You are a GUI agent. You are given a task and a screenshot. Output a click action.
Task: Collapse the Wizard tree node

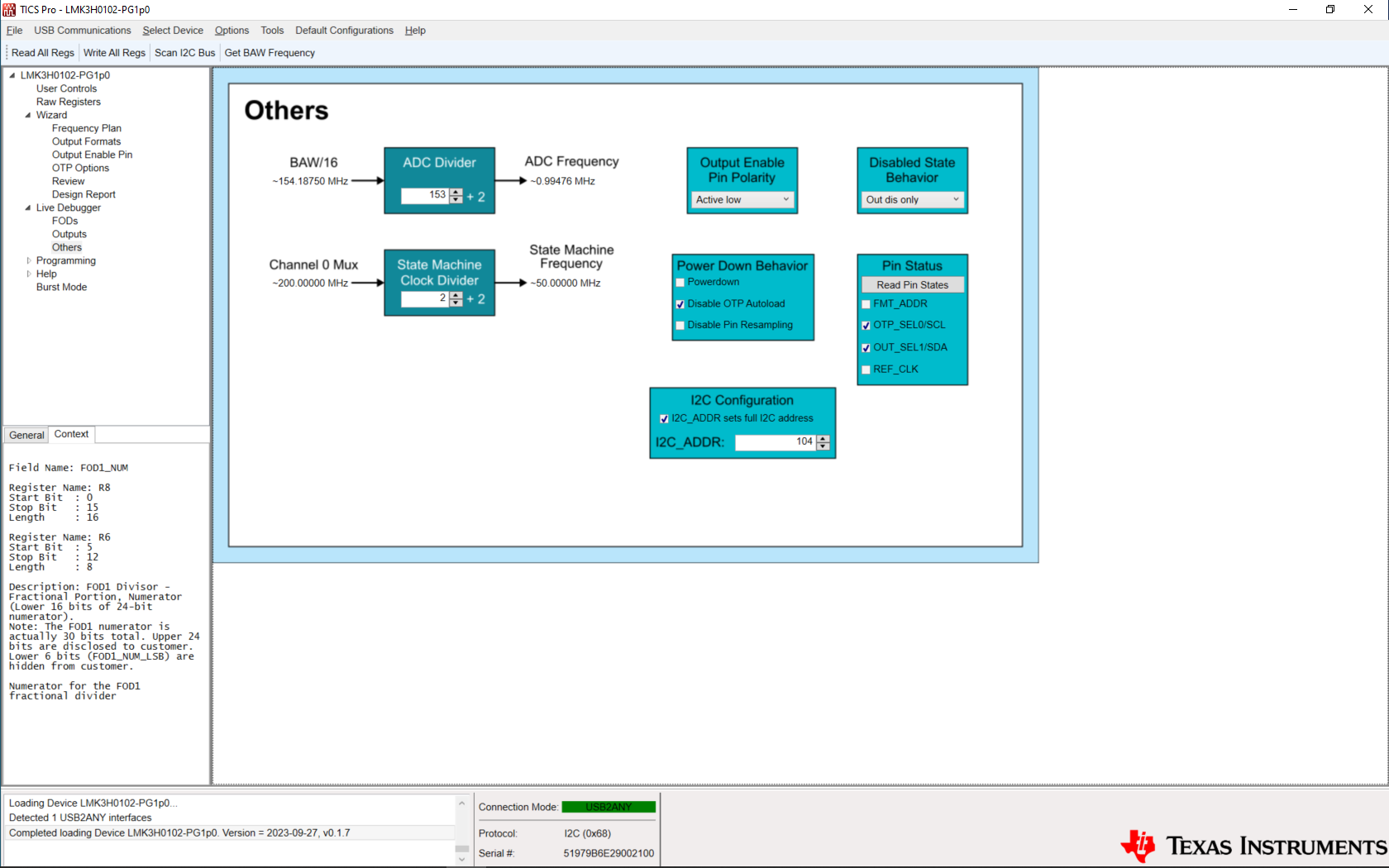pyautogui.click(x=28, y=115)
